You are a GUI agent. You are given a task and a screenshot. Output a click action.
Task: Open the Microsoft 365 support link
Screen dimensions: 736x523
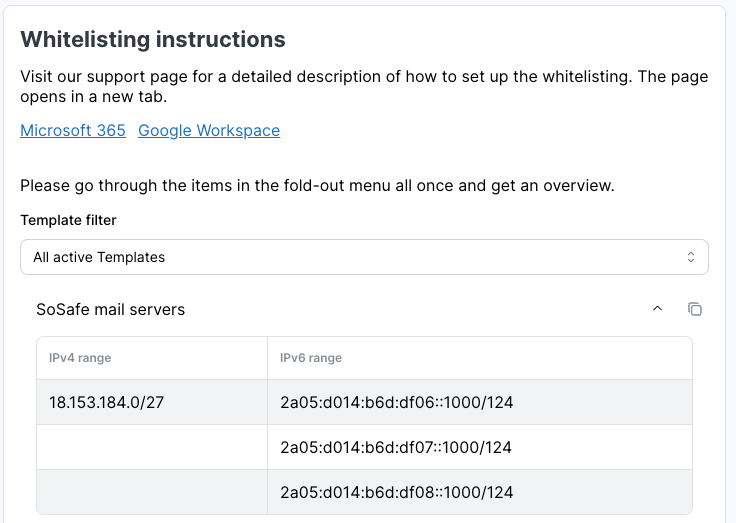point(73,130)
